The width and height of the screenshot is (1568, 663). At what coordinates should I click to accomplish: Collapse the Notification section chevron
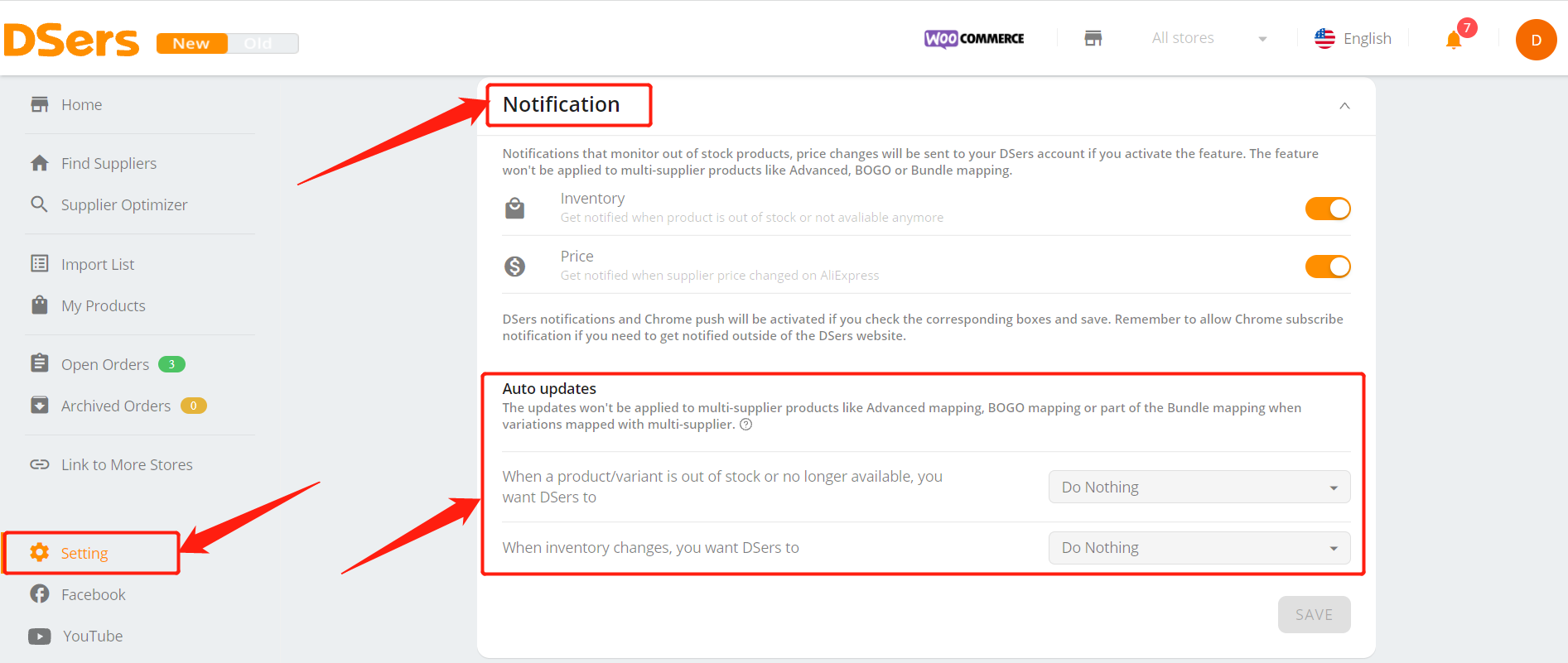pyautogui.click(x=1344, y=106)
